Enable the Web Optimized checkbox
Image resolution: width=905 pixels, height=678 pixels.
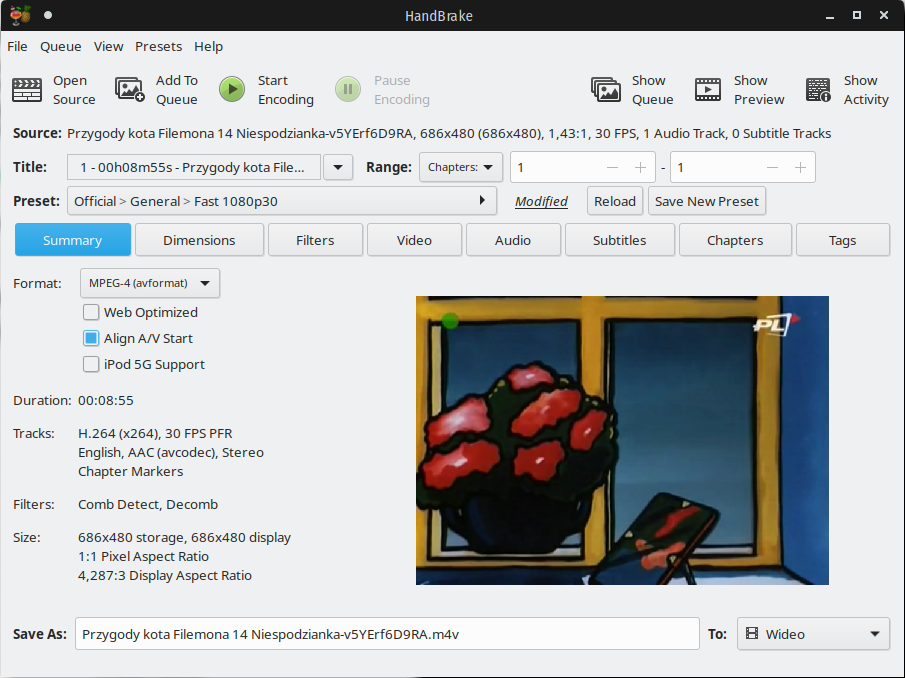(x=91, y=312)
